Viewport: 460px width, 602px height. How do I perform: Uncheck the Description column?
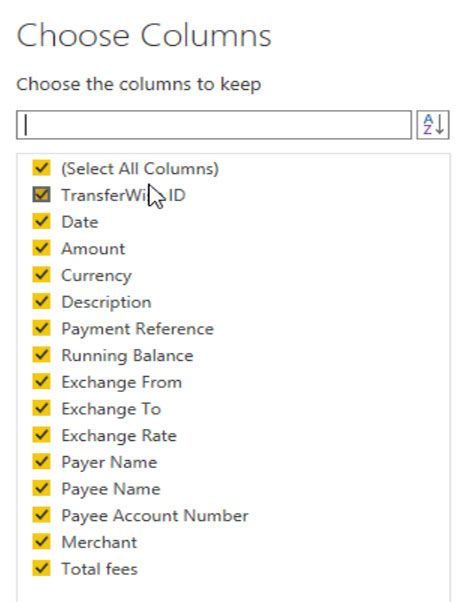point(41,301)
